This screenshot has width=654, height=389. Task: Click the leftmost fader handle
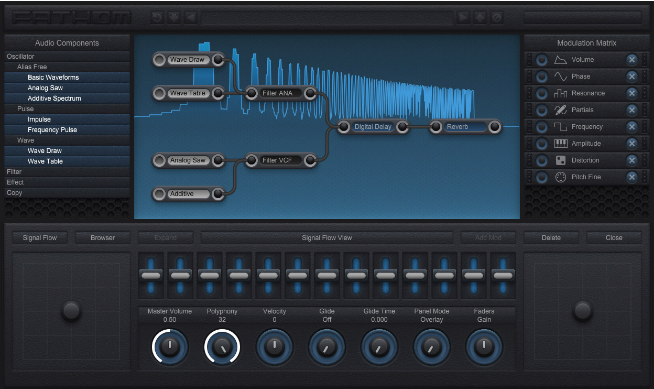(151, 276)
